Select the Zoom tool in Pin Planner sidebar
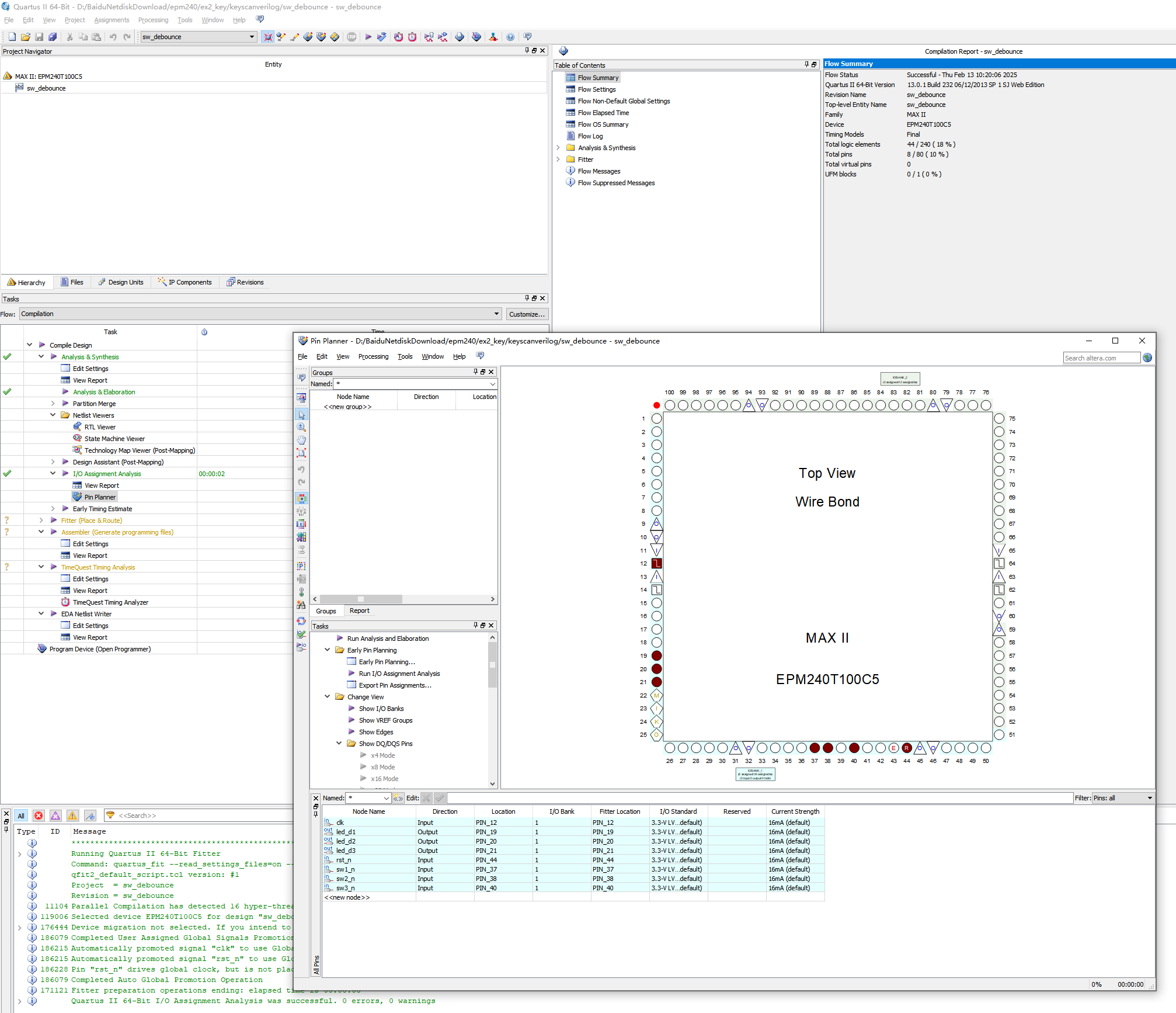 click(301, 428)
